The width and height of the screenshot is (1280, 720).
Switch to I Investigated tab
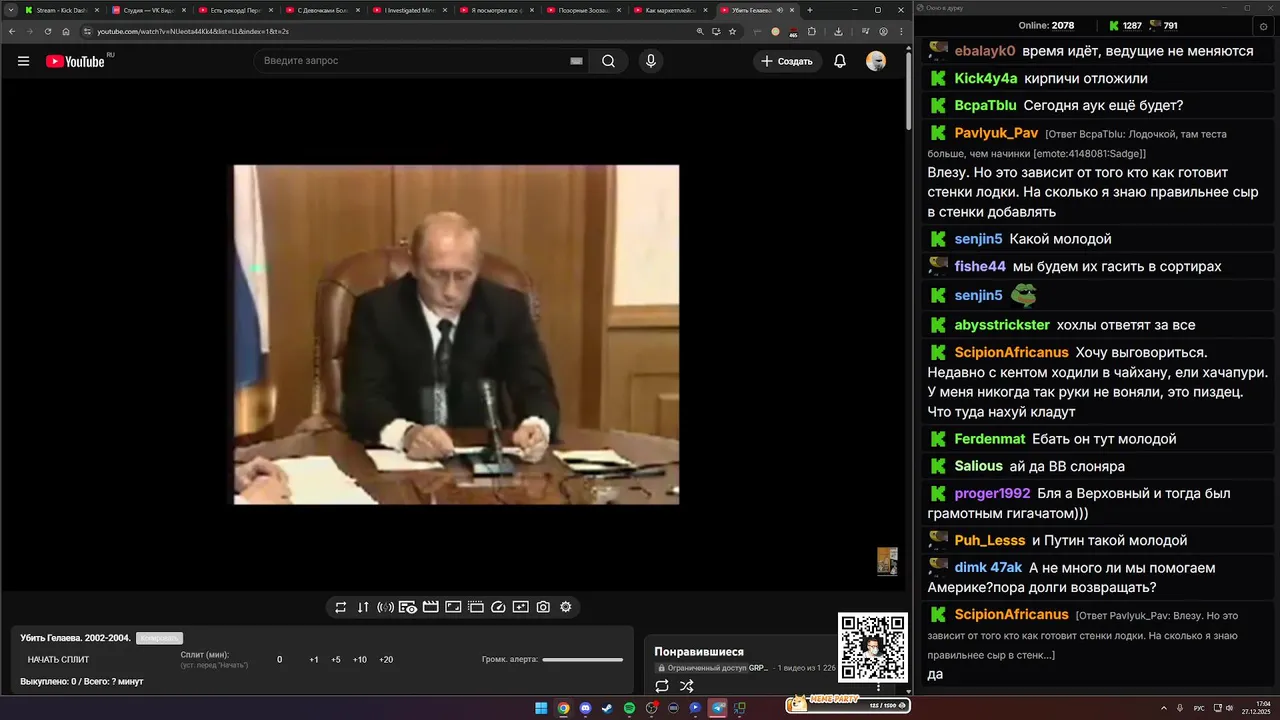click(x=409, y=10)
